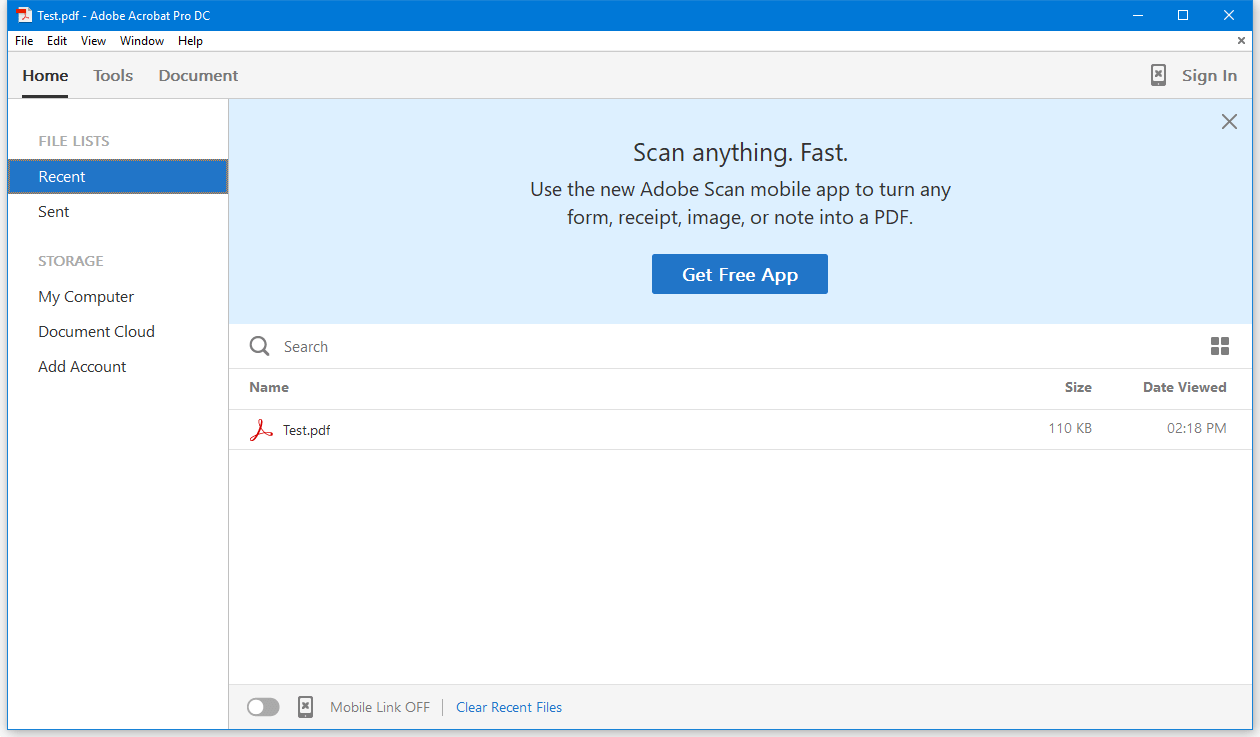Click the Mobile Link OFF label

click(380, 707)
